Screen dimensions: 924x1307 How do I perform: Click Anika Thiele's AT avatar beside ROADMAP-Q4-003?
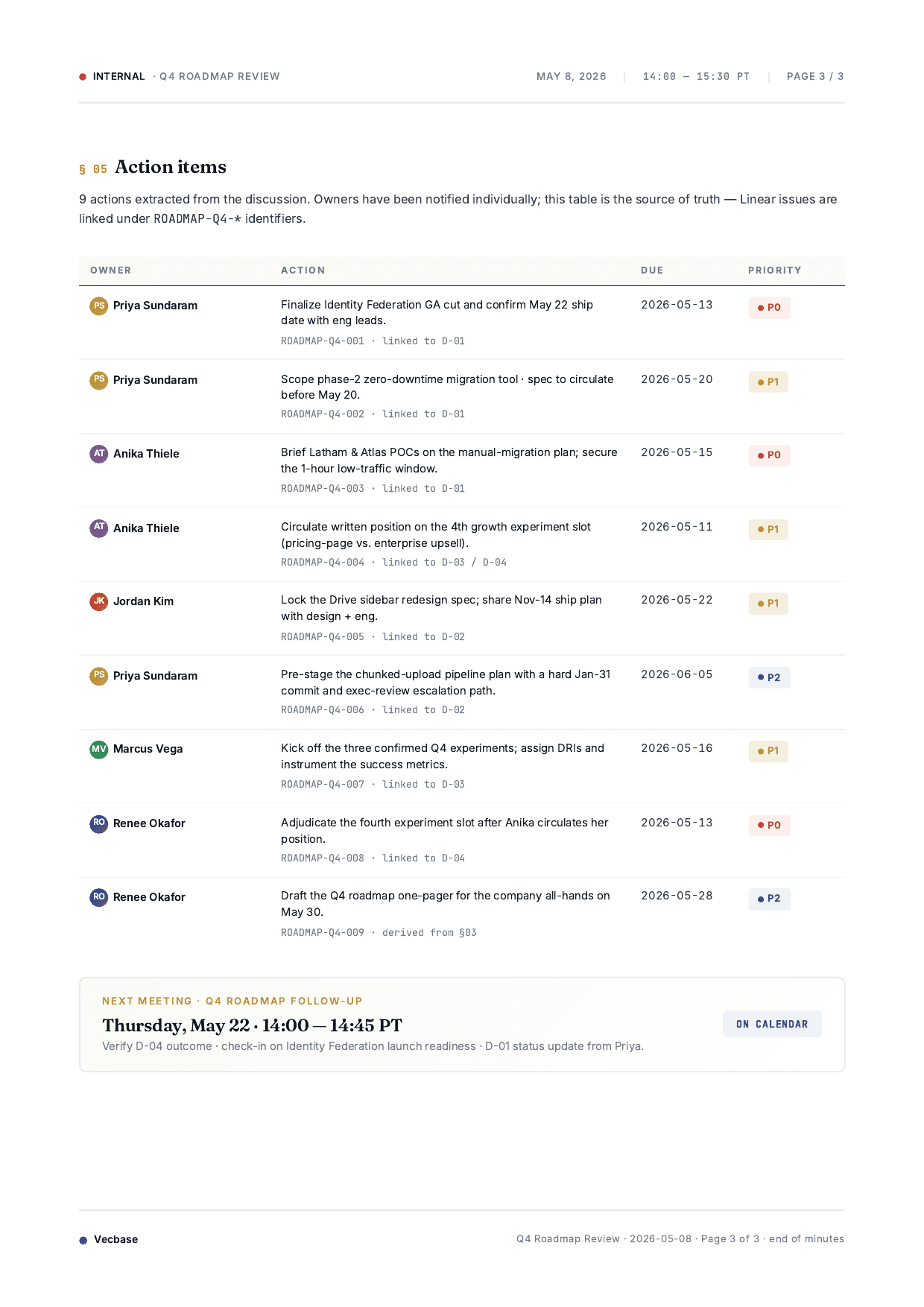(99, 454)
